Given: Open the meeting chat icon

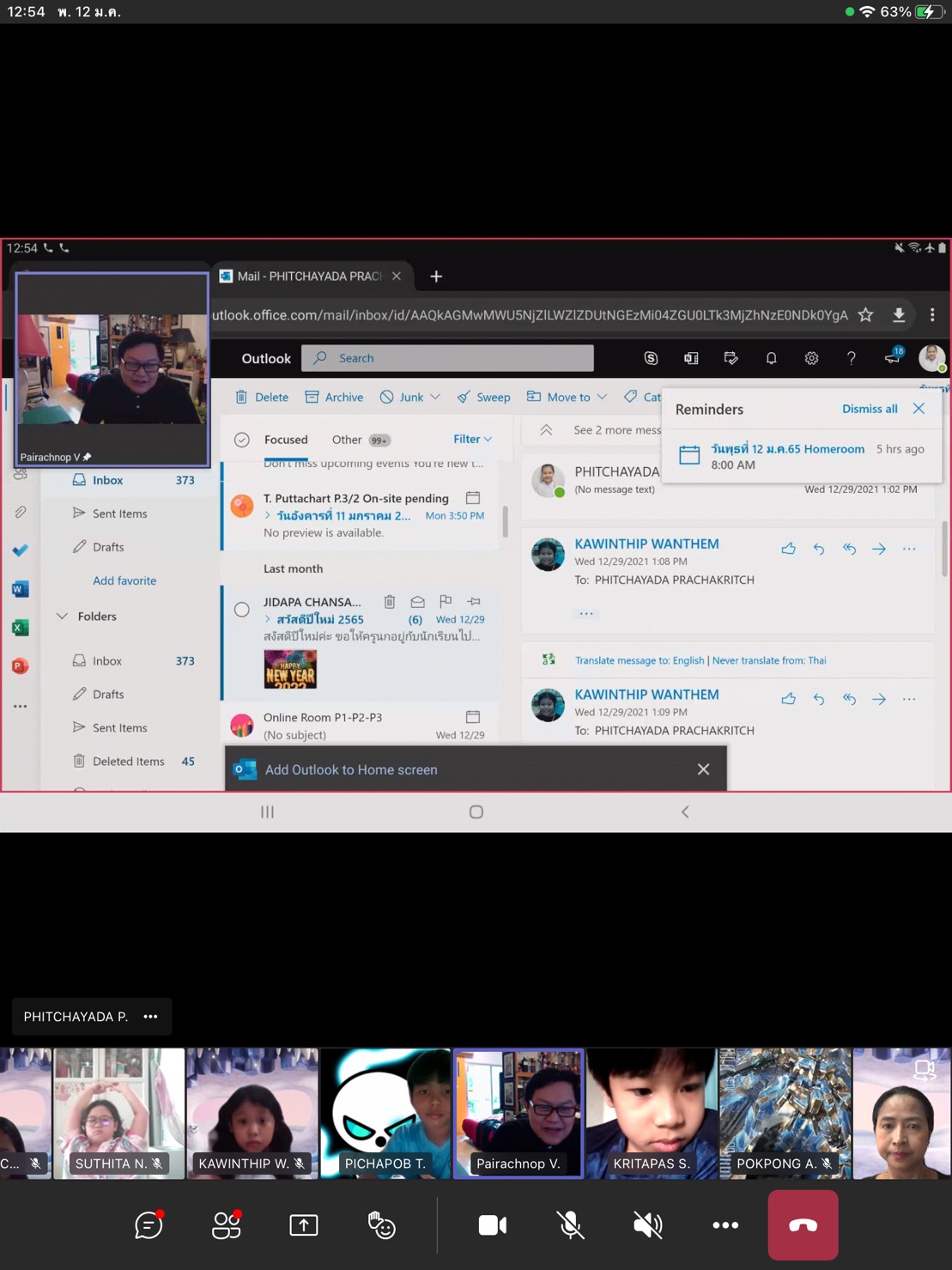Looking at the screenshot, I should (x=149, y=1225).
